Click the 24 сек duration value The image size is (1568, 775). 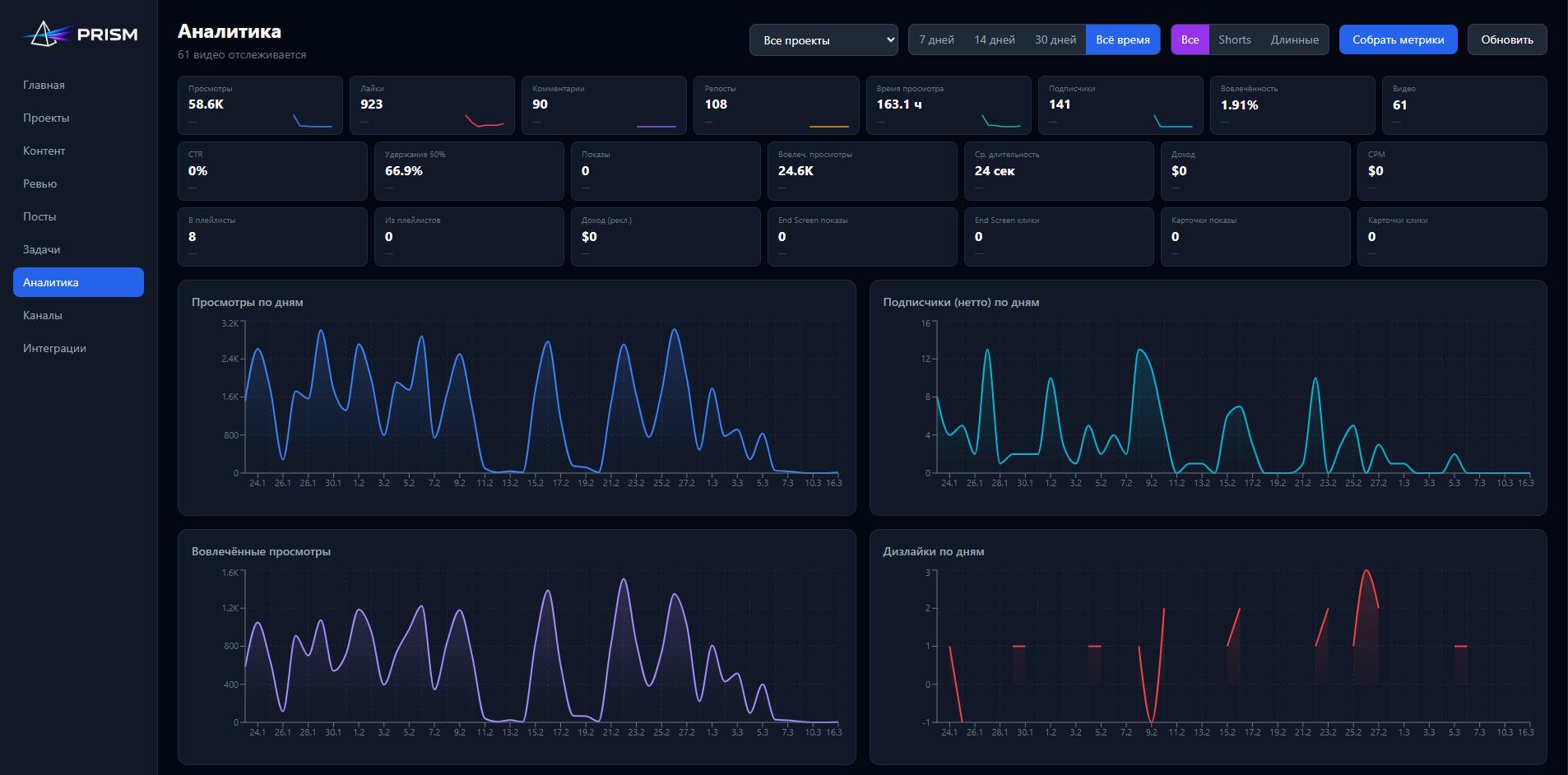tap(995, 170)
